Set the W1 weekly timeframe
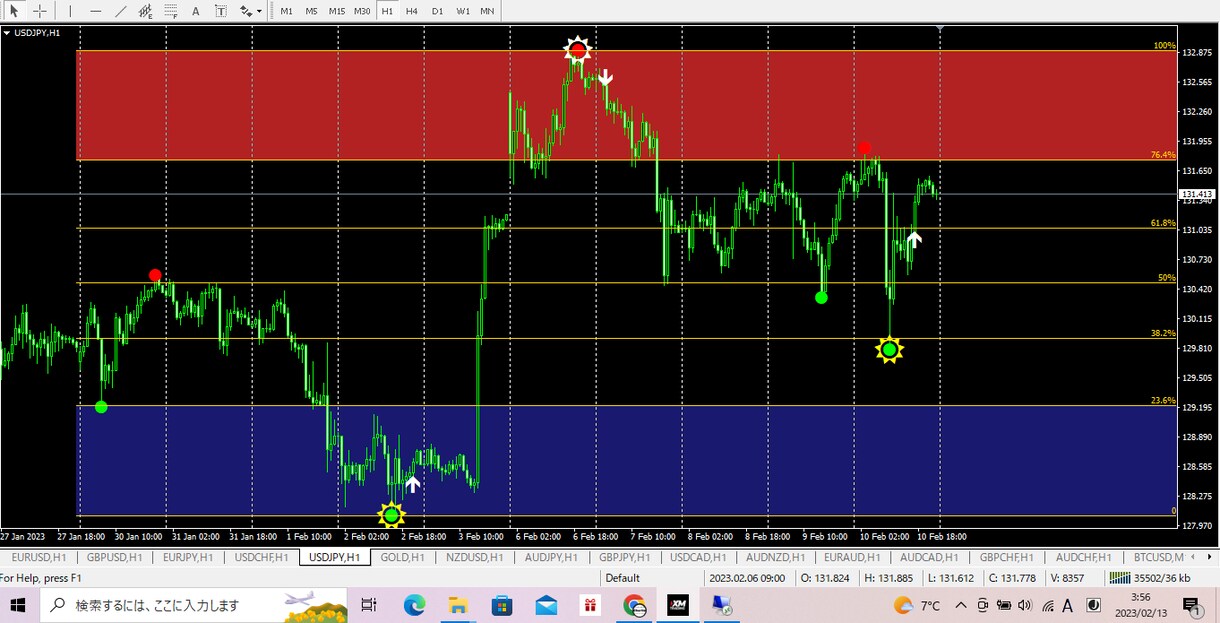Screen dimensions: 1220x623 (x=463, y=11)
